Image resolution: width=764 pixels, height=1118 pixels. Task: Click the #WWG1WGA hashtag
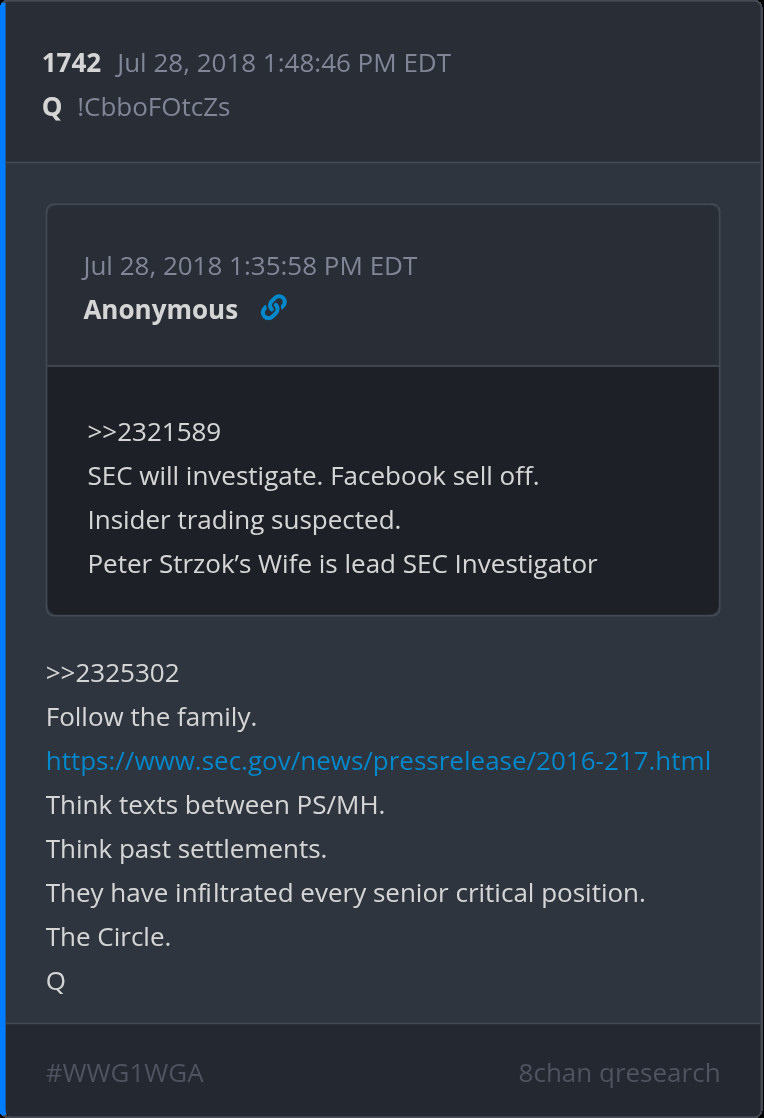click(x=124, y=1073)
